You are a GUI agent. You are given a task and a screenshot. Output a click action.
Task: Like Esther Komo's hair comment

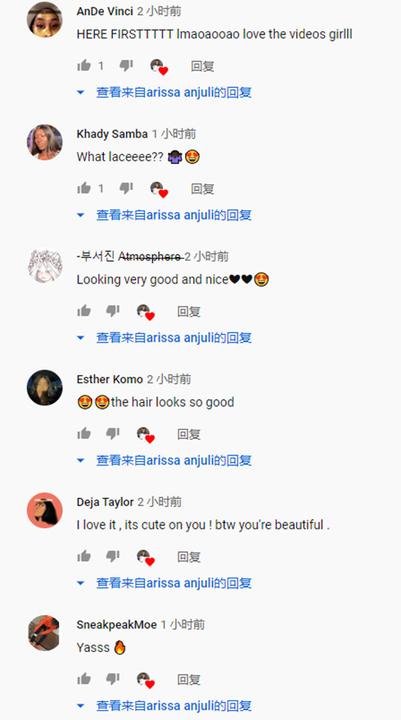pos(84,433)
